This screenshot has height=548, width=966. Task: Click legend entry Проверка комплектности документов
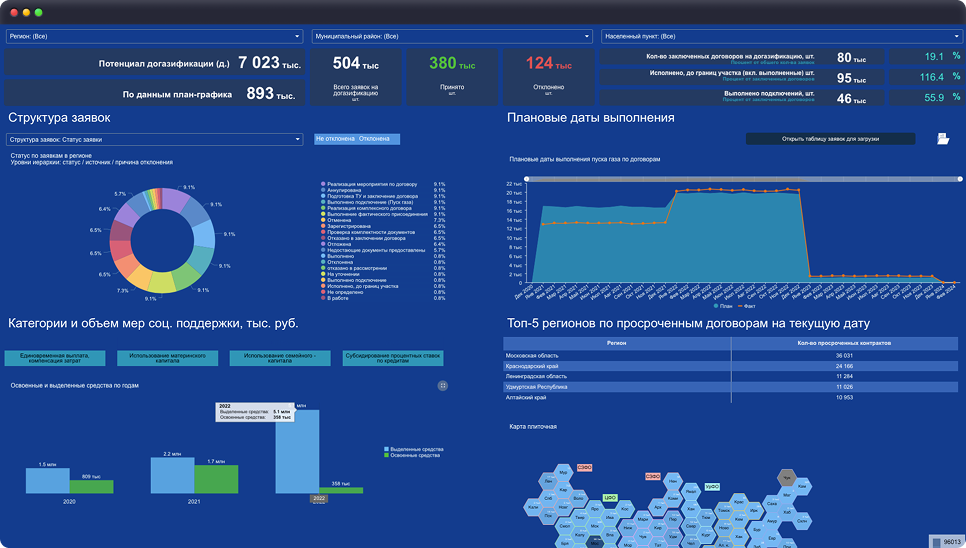(x=368, y=232)
